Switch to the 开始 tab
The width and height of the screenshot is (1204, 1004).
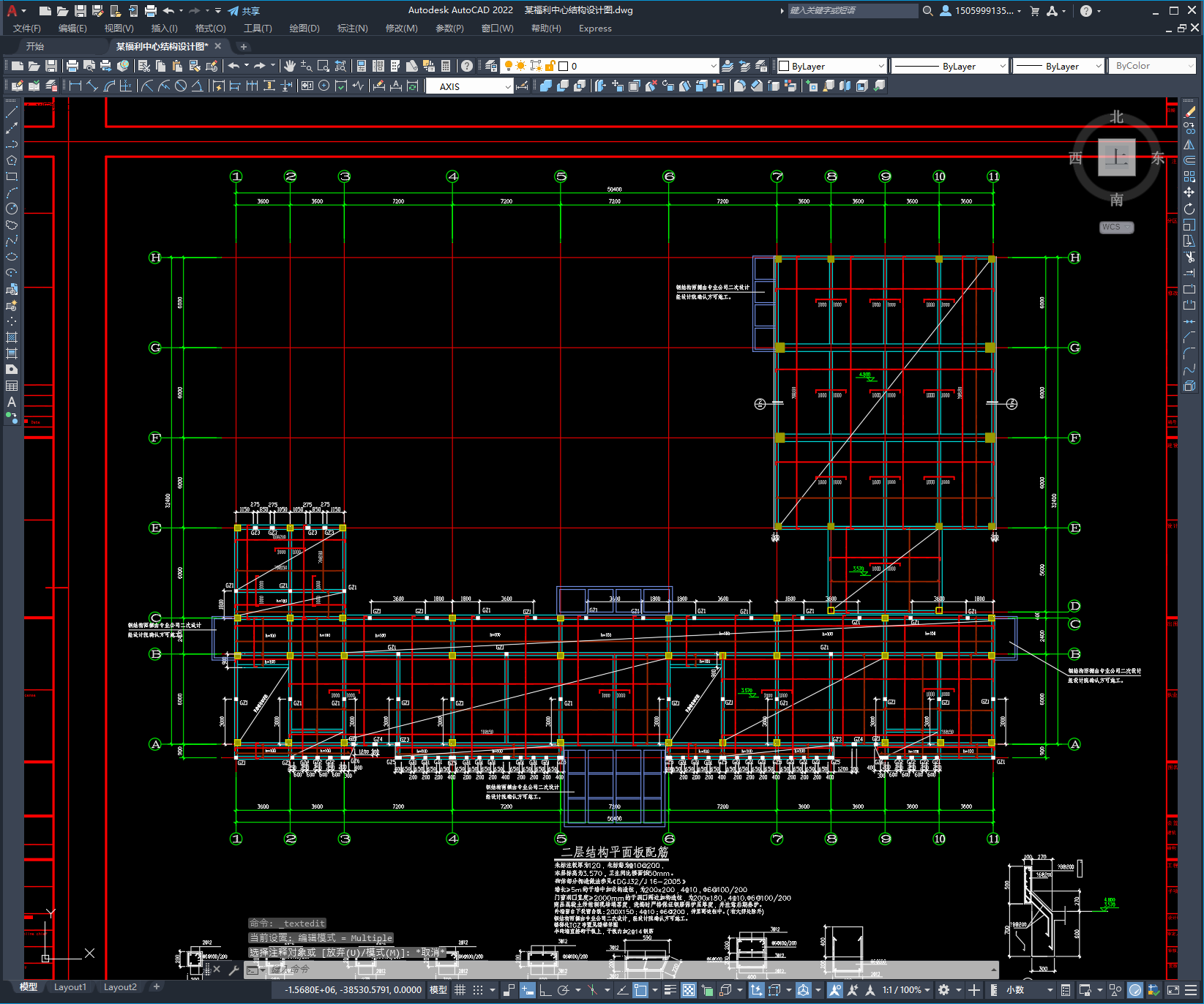click(x=35, y=46)
